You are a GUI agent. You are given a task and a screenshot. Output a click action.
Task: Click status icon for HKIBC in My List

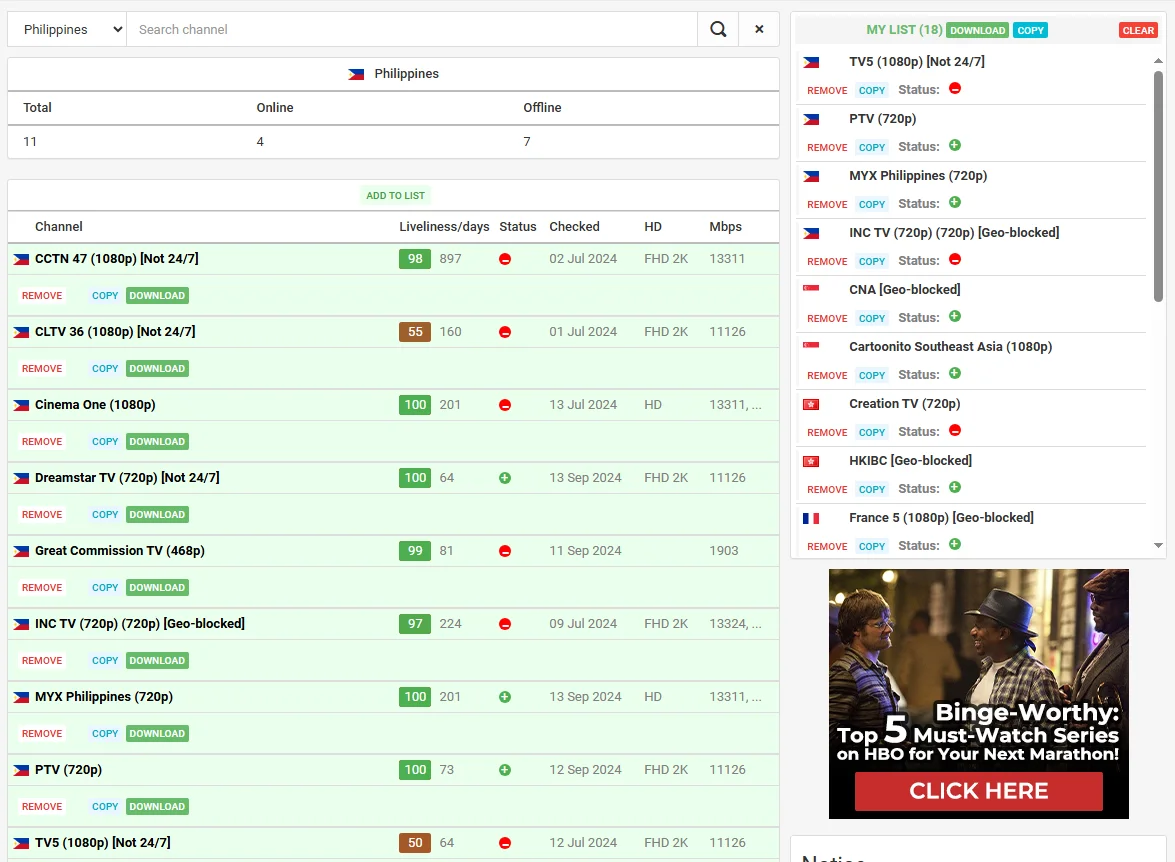coord(955,487)
